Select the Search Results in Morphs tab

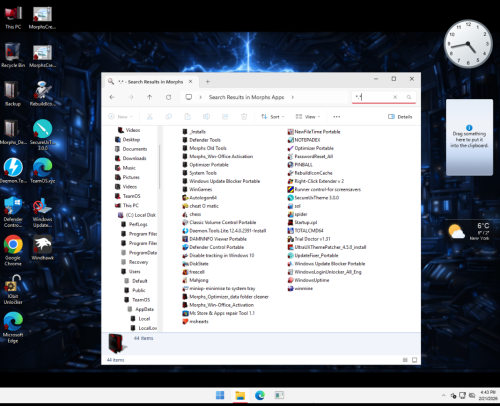[x=150, y=82]
